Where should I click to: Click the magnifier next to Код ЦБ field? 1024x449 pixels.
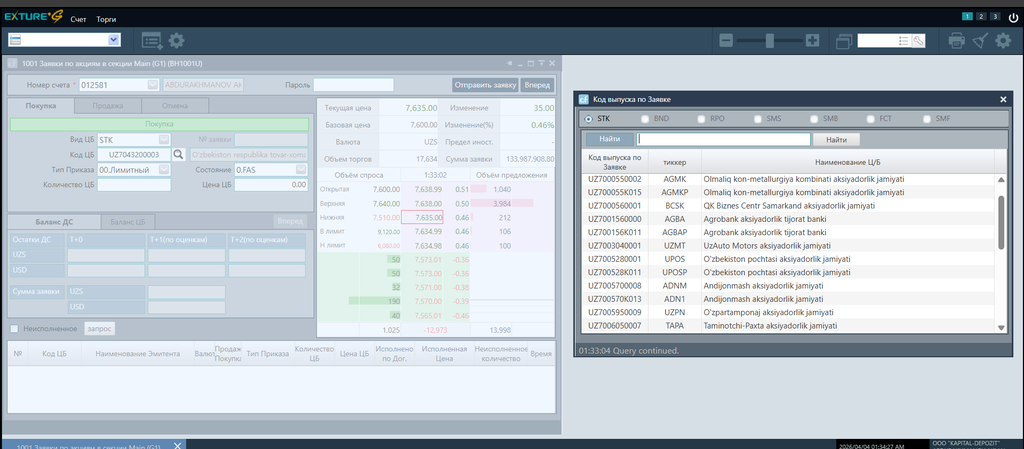(179, 155)
